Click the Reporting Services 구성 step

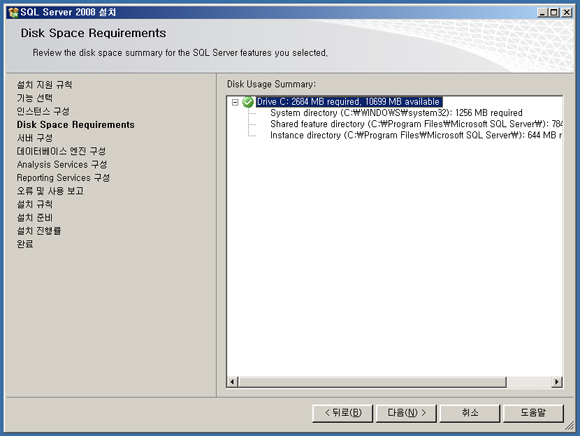(x=63, y=178)
